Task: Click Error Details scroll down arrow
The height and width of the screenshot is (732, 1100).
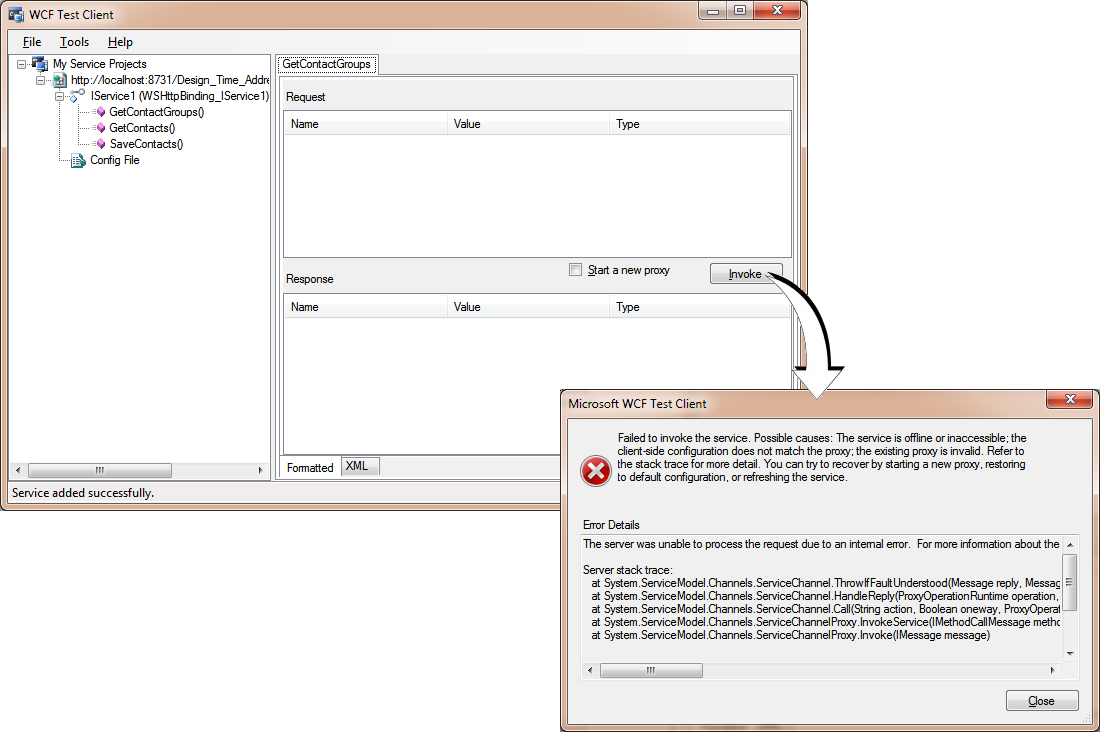Action: pos(1070,653)
